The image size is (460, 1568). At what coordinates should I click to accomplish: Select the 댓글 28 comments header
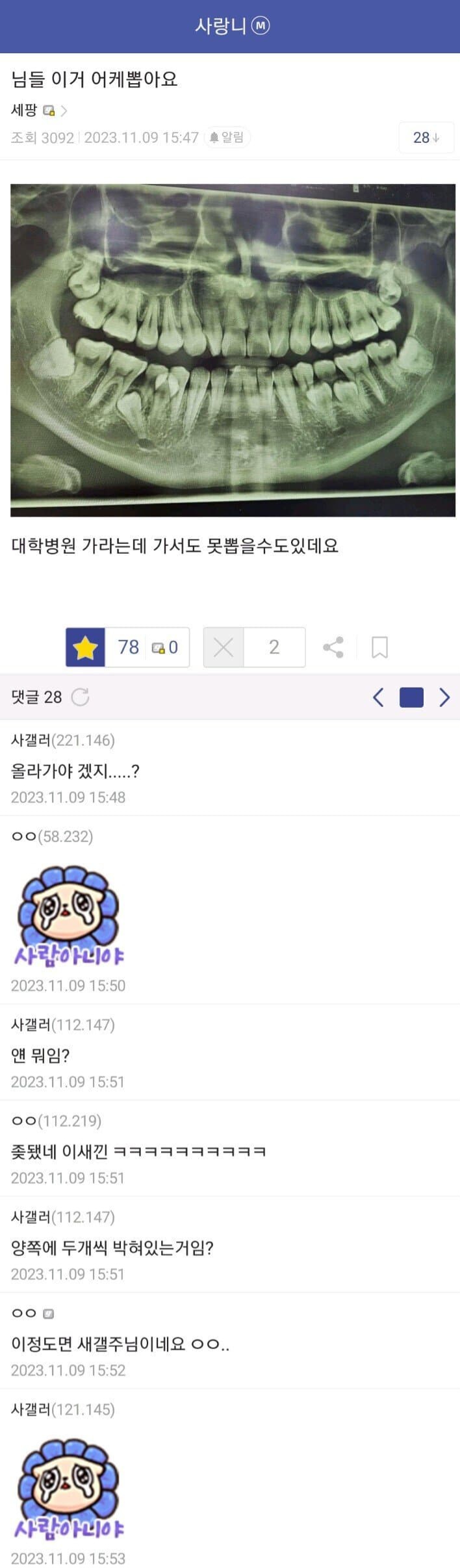(x=36, y=697)
